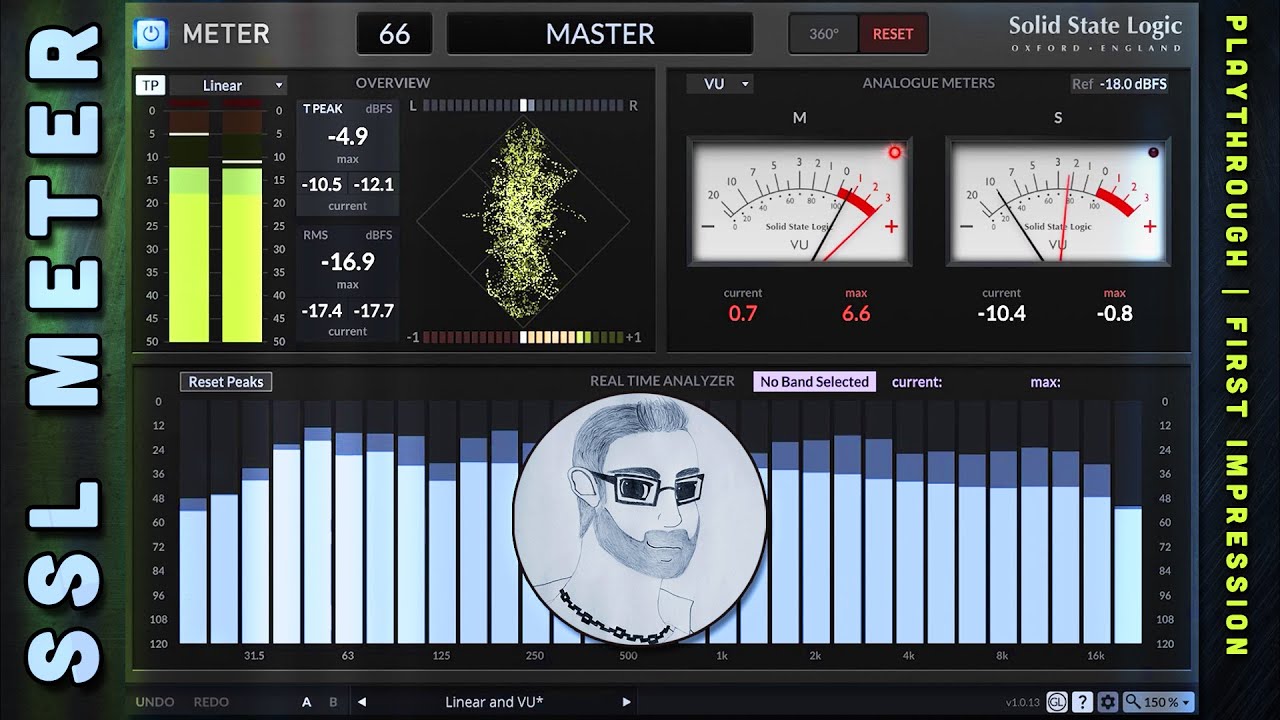The width and height of the screenshot is (1280, 720).
Task: Click the Solid State Logic logo
Action: [1095, 33]
